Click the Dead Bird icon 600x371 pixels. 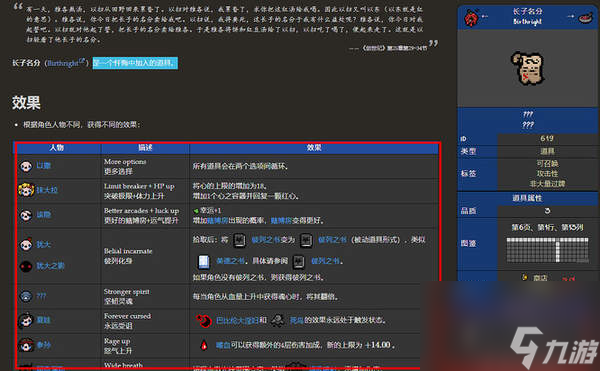(x=277, y=321)
